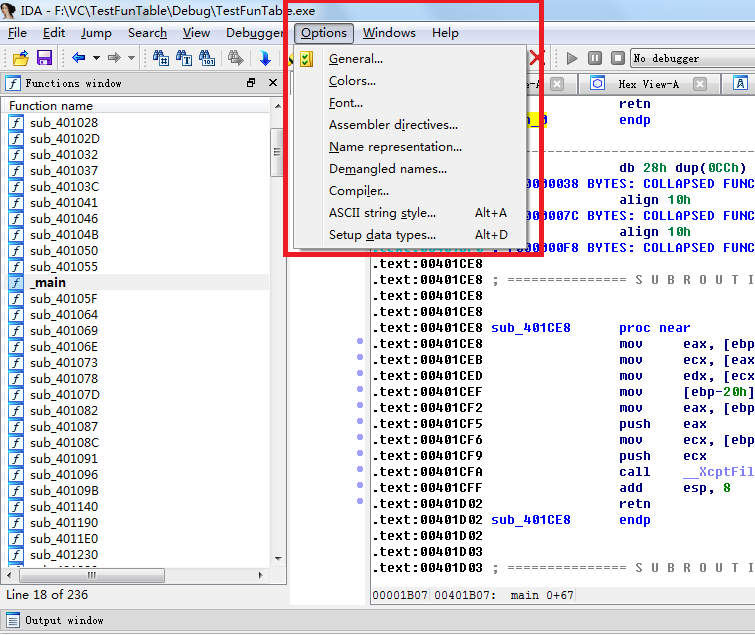
Task: Select function sub_401230
Action: point(64,555)
